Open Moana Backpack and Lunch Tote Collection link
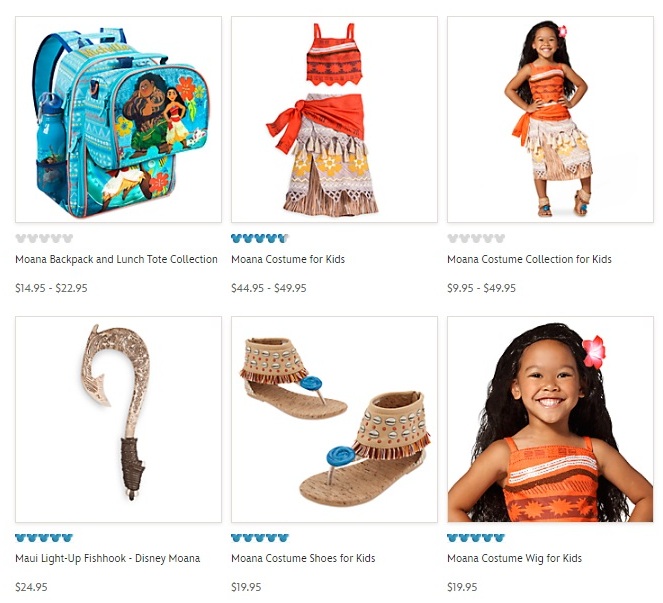Viewport: 663px width, 603px height. 116,259
